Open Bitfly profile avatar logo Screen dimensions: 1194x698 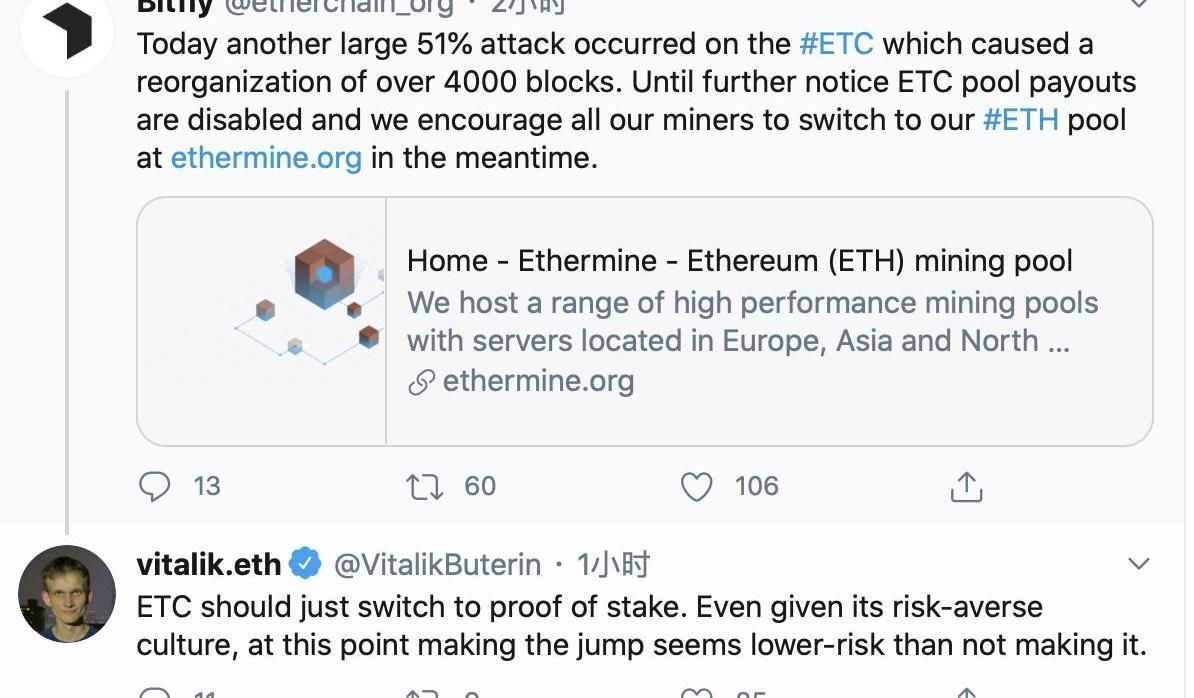point(67,30)
